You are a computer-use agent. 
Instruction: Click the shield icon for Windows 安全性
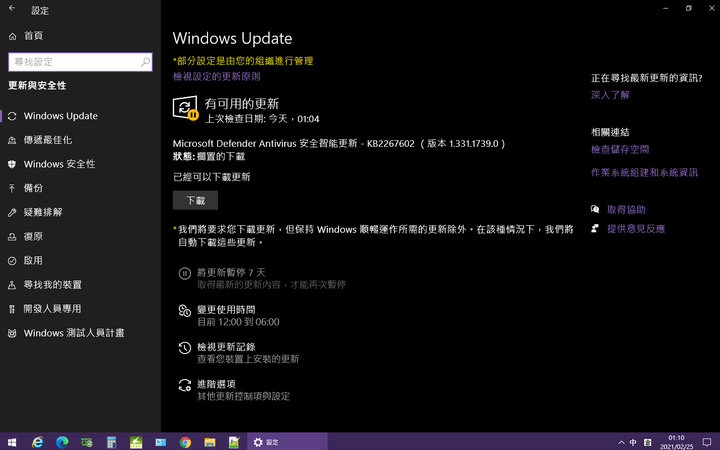pyautogui.click(x=12, y=164)
